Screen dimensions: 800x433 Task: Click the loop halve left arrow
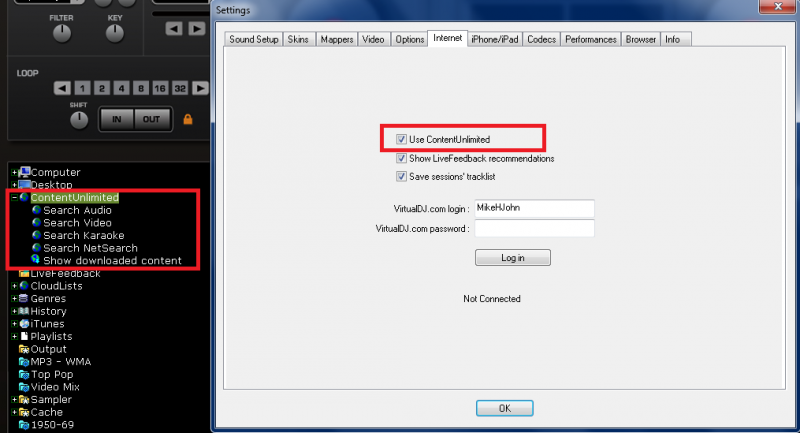62,88
